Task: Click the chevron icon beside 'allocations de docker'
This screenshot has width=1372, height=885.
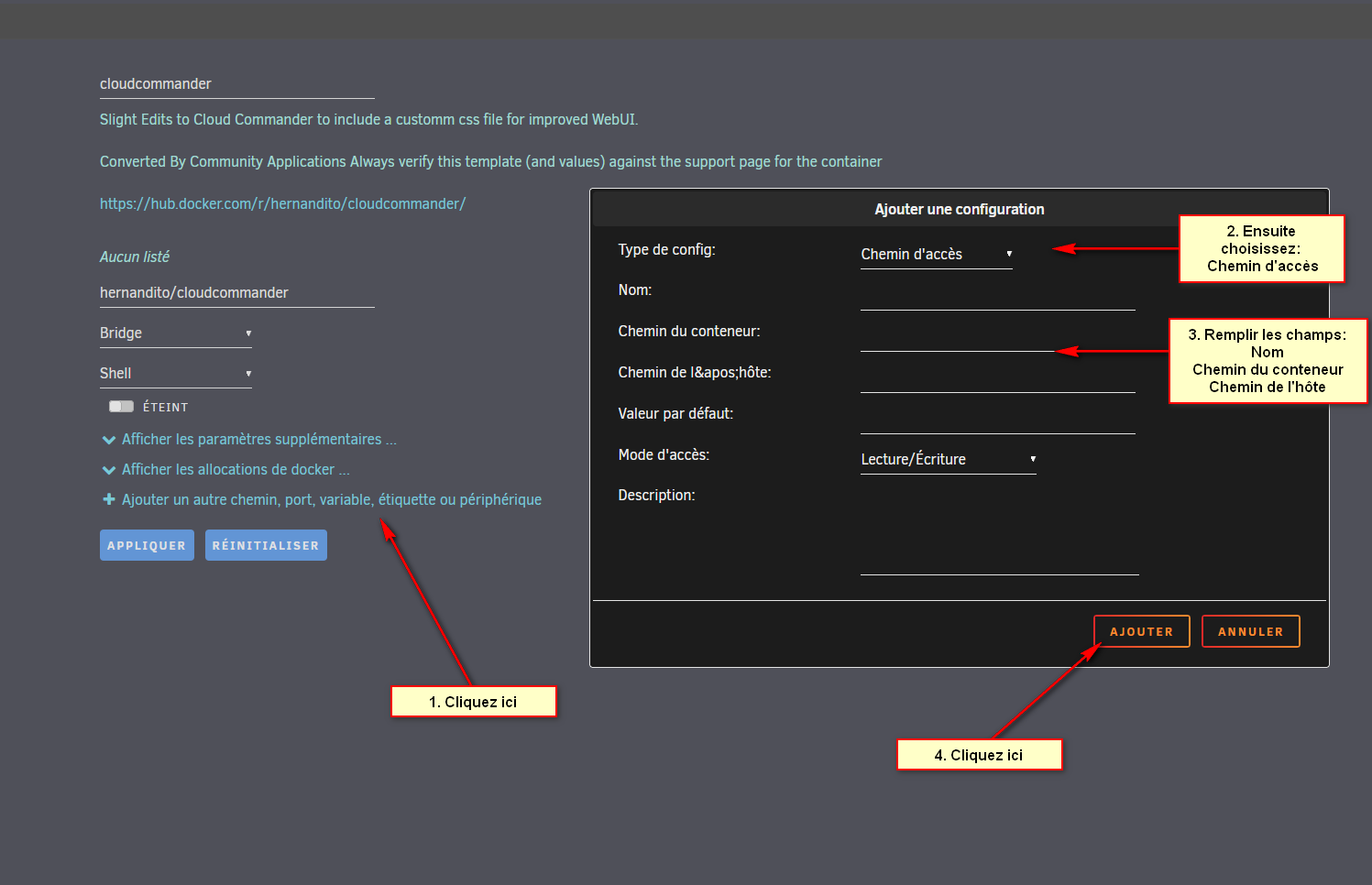Action: click(x=109, y=470)
